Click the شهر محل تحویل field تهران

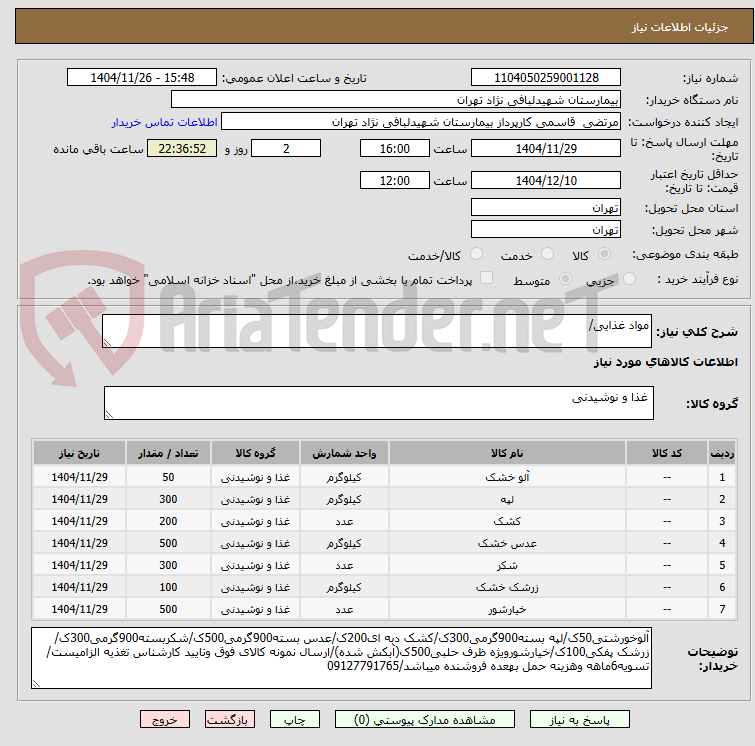click(546, 230)
